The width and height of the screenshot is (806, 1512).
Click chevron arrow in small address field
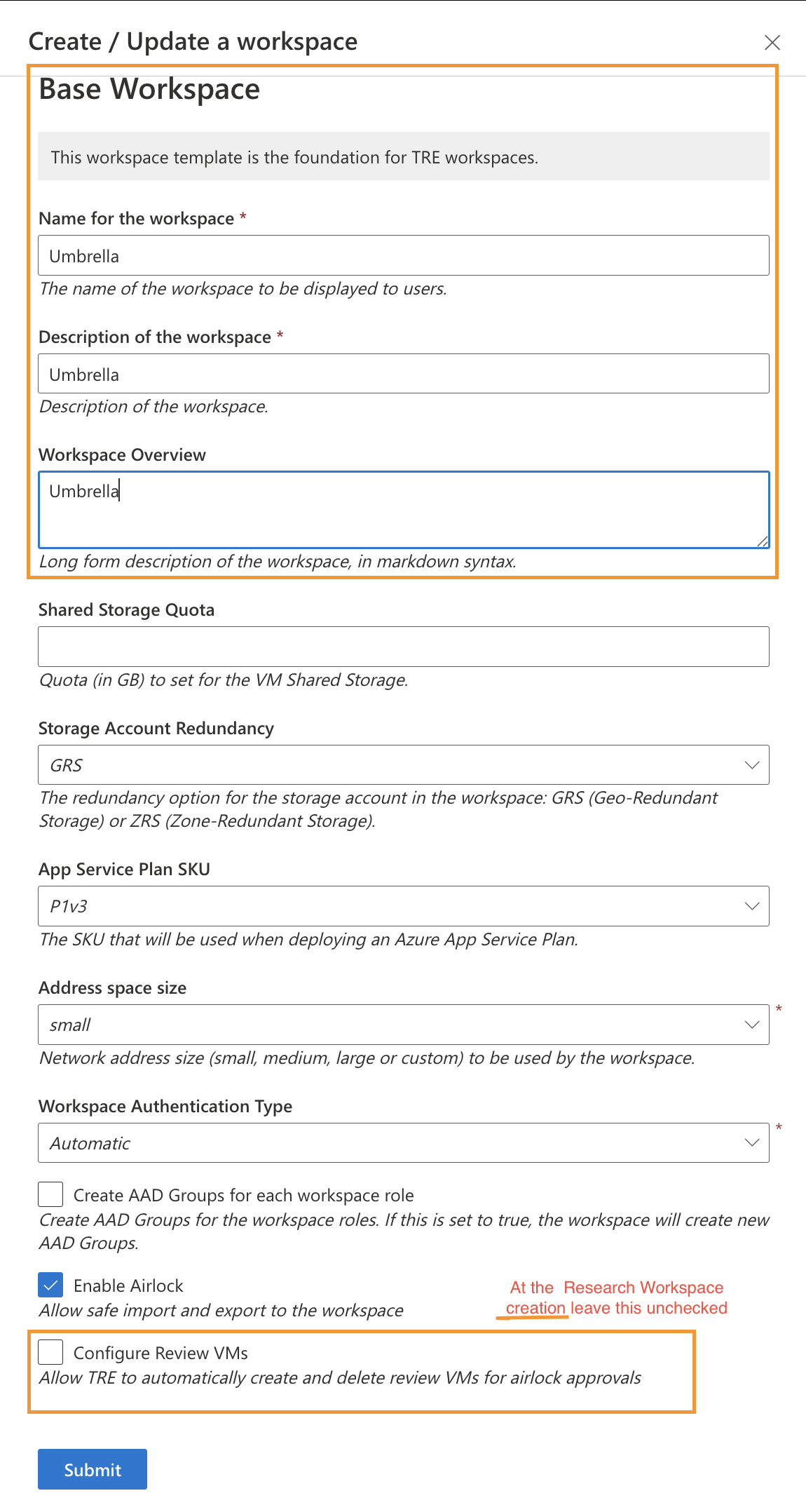click(752, 1025)
